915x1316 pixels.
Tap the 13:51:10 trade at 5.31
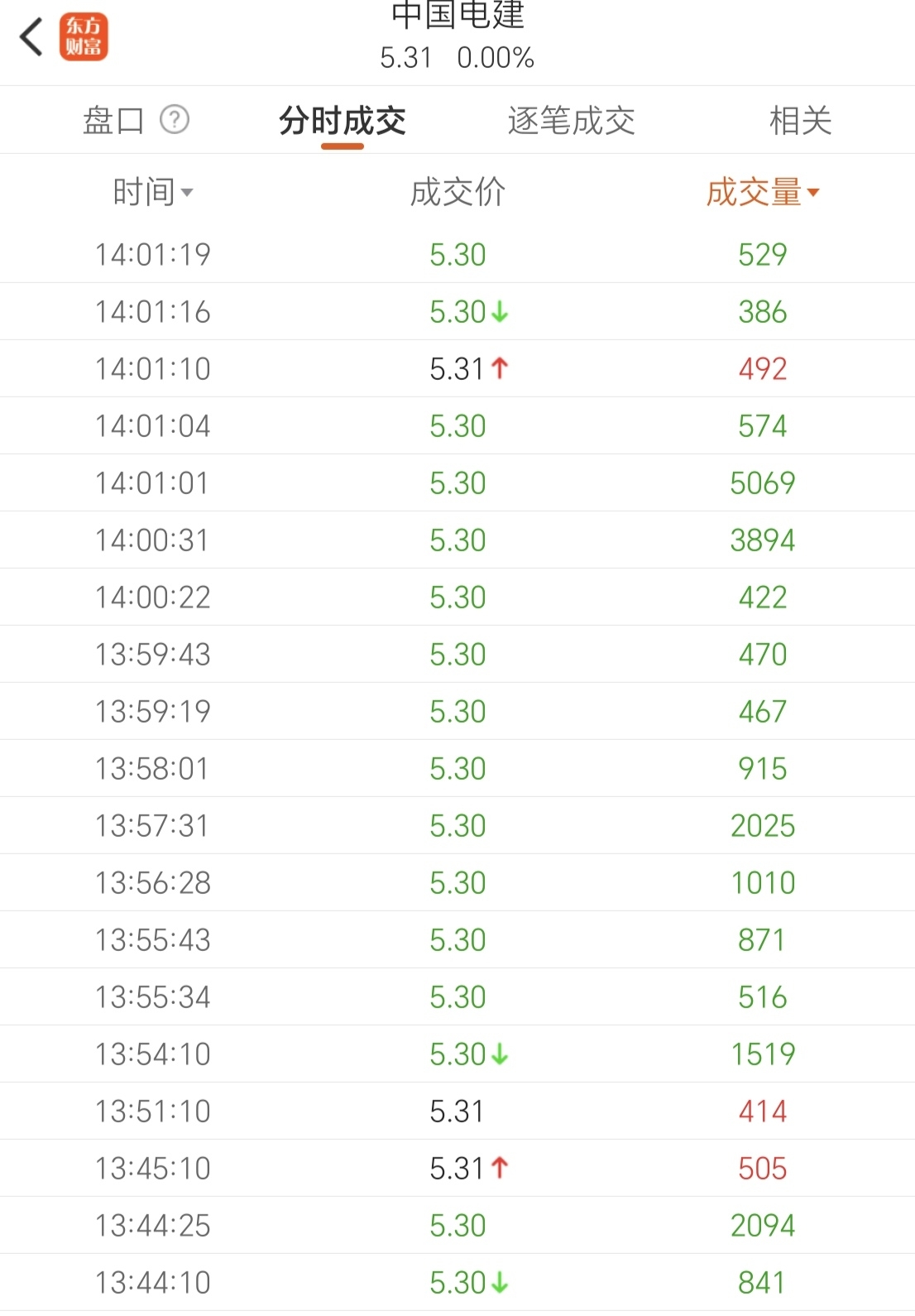[457, 1112]
